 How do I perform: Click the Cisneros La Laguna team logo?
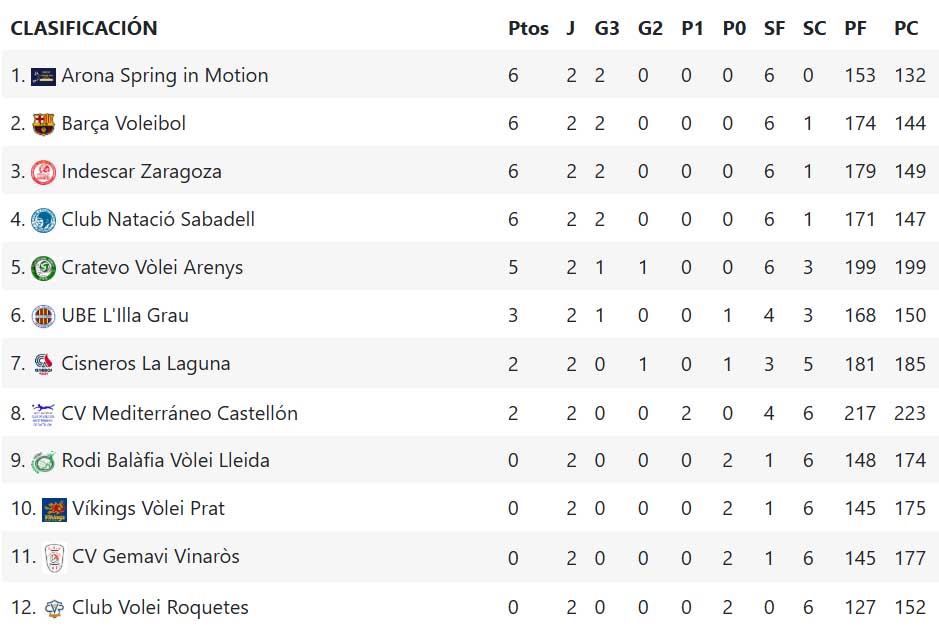tap(43, 364)
